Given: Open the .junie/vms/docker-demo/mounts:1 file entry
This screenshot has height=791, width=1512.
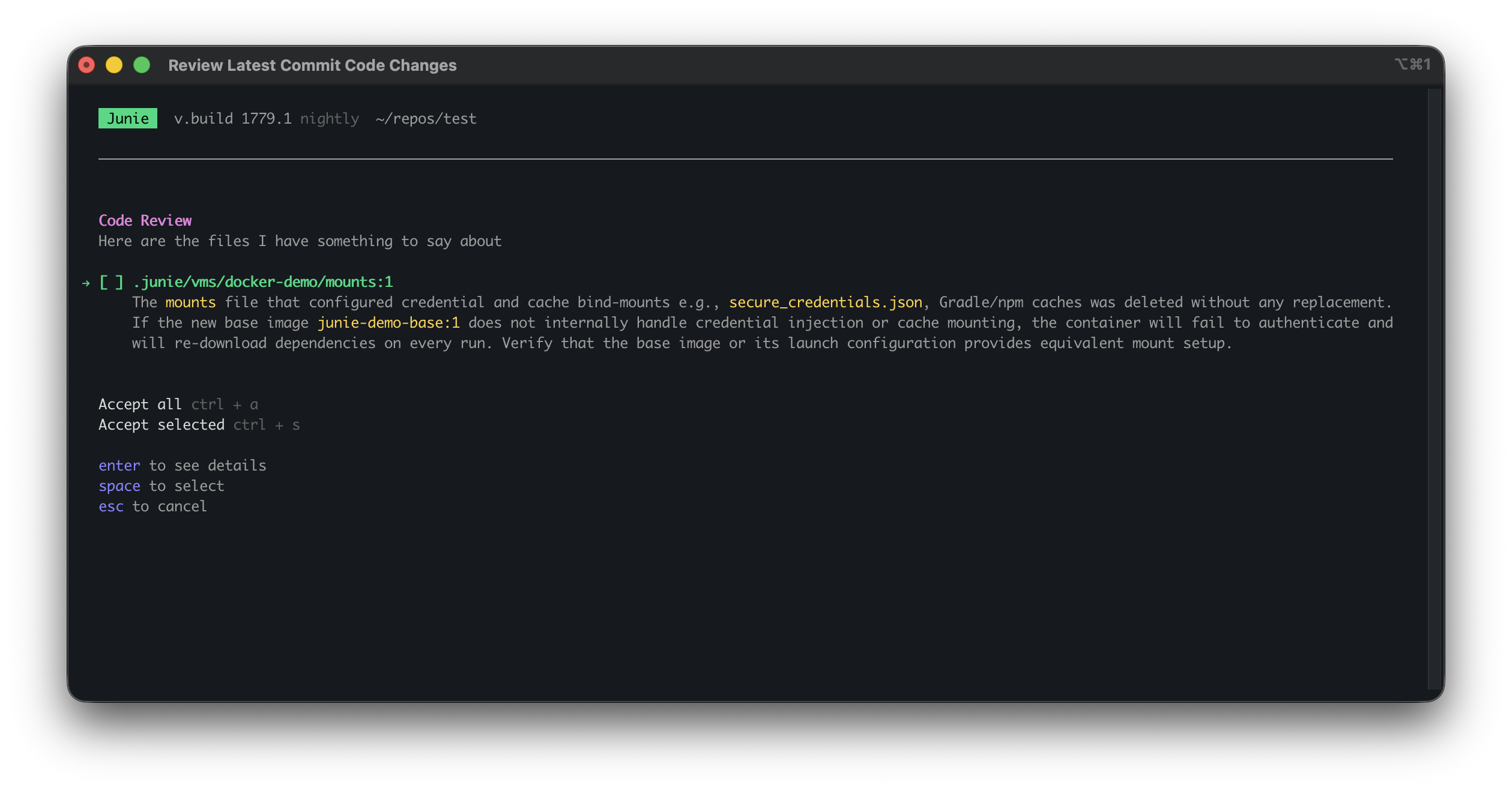Looking at the screenshot, I should 263,282.
